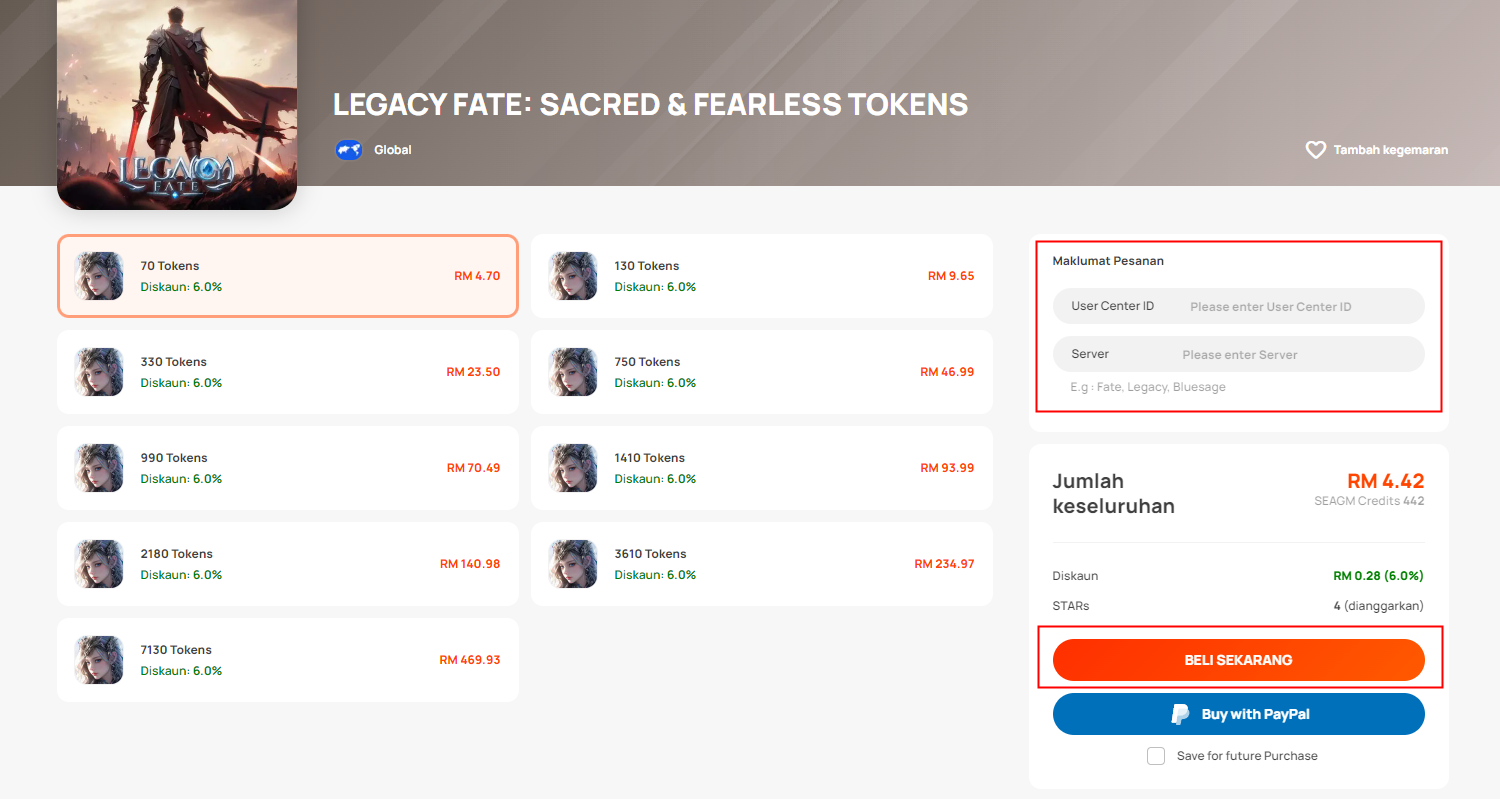Click the Buy with PayPal button
The image size is (1500, 799).
click(x=1239, y=714)
